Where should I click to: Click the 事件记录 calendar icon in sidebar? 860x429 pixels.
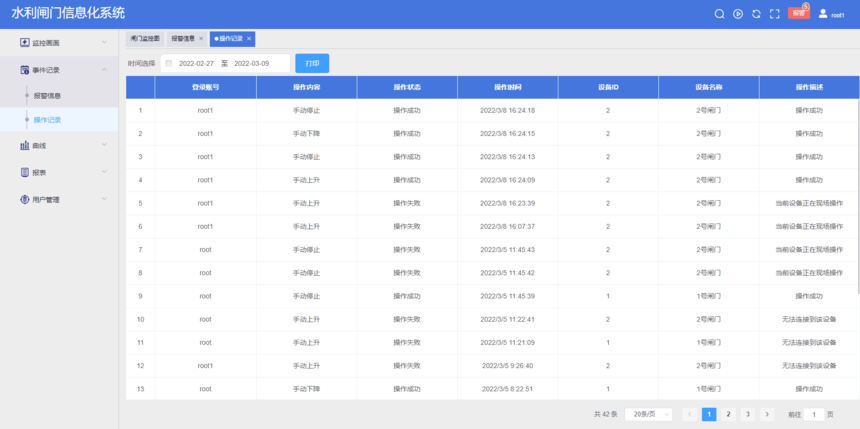tap(24, 70)
